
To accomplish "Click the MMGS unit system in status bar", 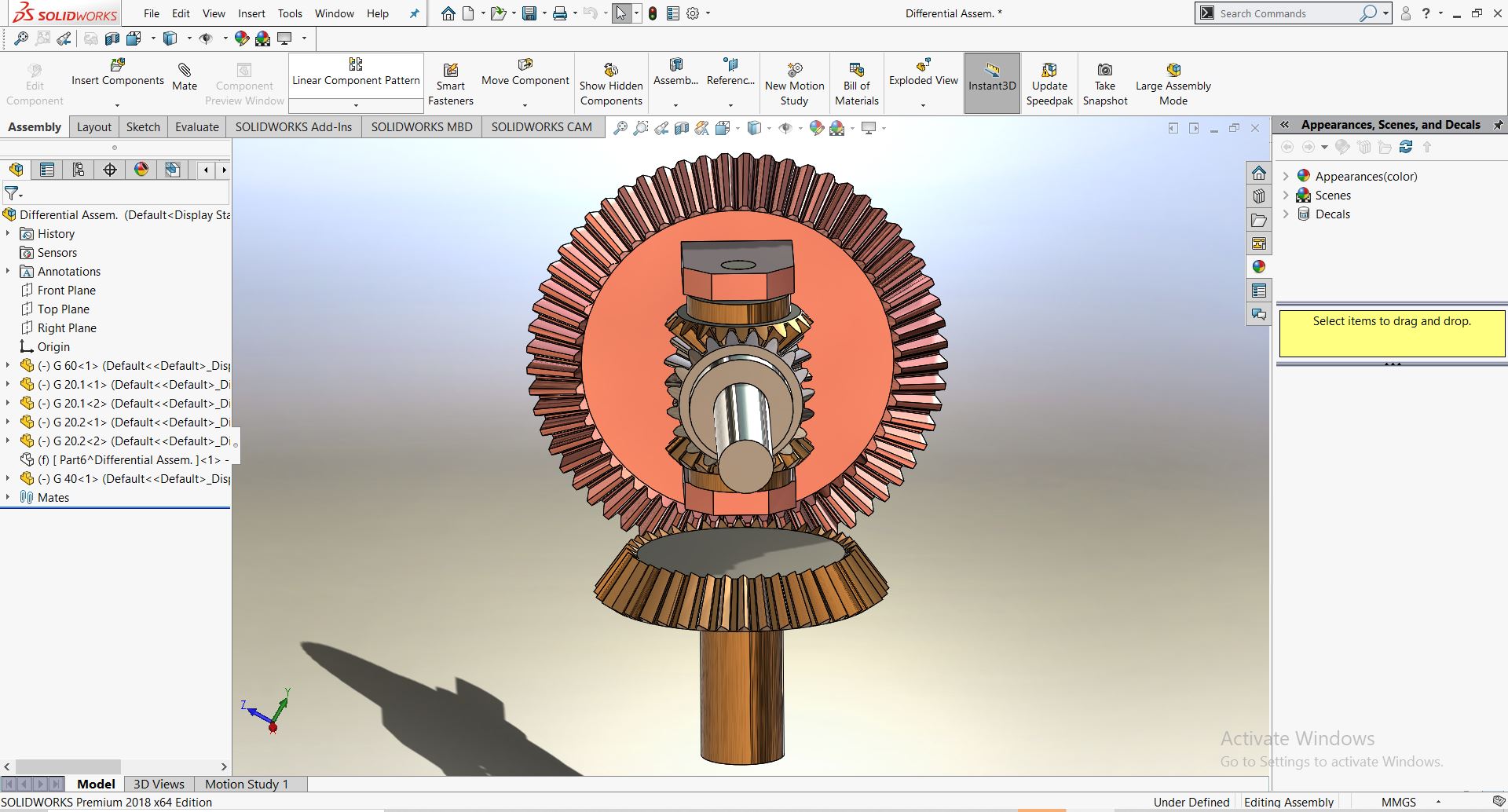I will [x=1398, y=802].
